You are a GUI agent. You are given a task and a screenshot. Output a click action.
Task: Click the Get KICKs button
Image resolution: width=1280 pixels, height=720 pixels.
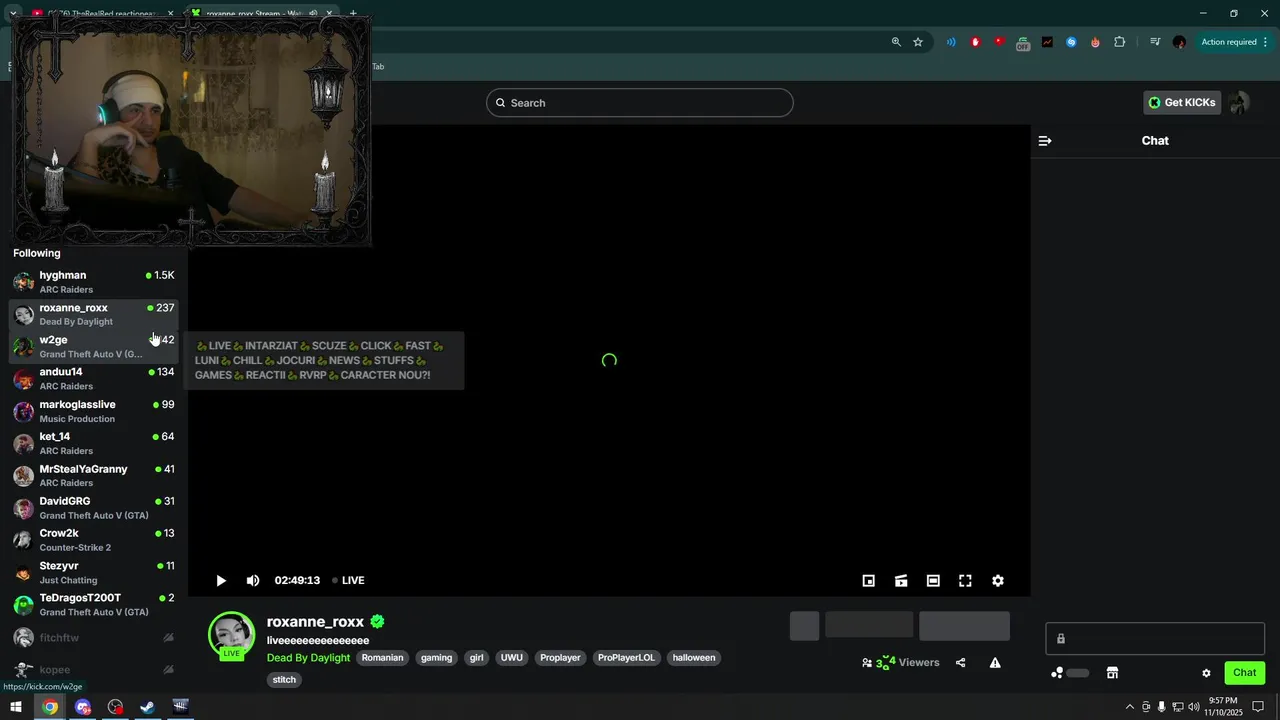tap(1182, 102)
